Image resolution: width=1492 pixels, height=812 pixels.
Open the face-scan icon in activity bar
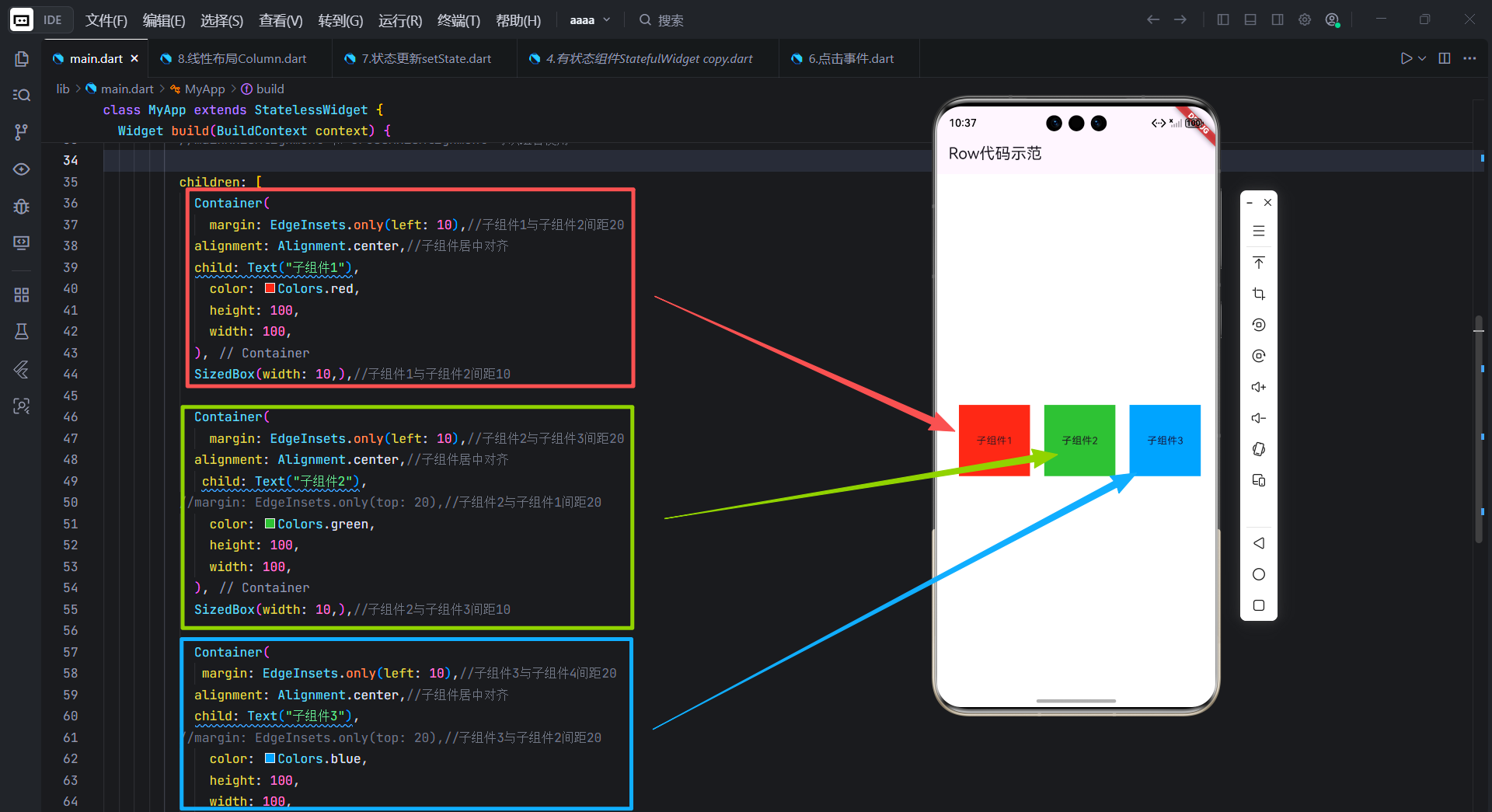22,406
